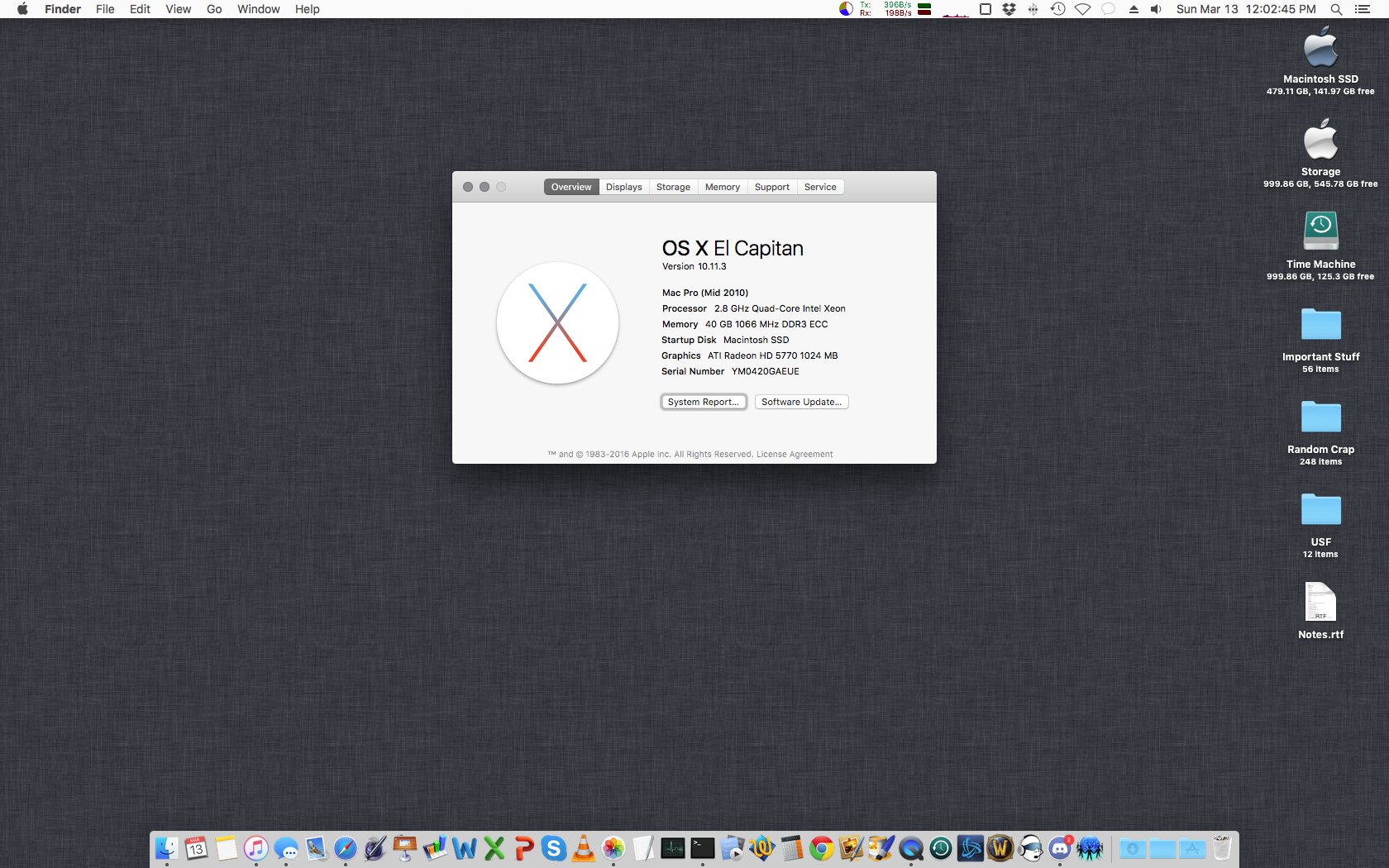This screenshot has height=868, width=1389.
Task: Select the Overview tab
Action: tap(571, 187)
